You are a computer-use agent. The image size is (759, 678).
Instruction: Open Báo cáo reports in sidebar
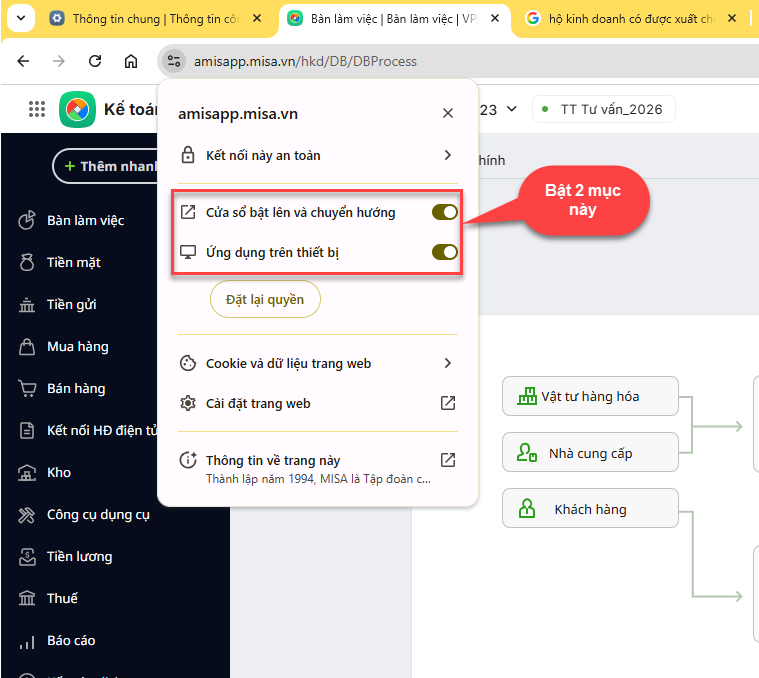[70, 640]
